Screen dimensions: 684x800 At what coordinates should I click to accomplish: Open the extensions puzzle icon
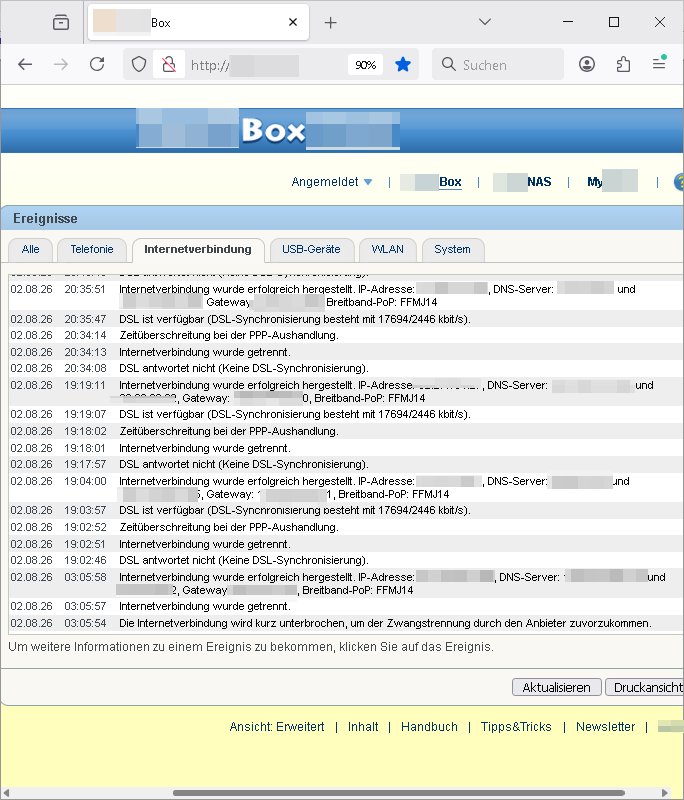pos(623,64)
